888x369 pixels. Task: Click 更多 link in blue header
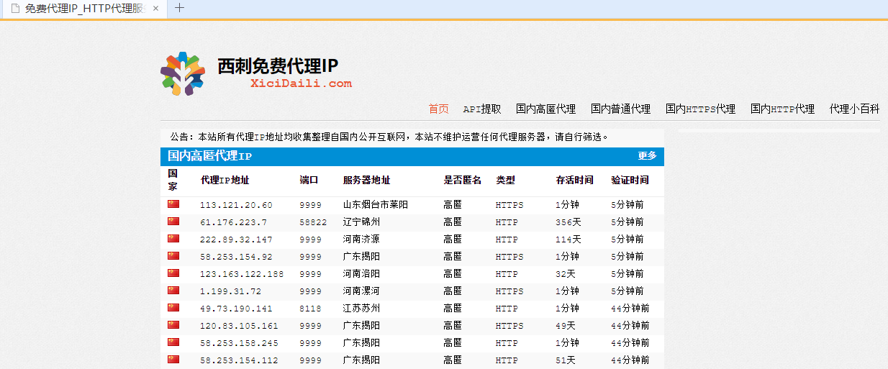(647, 156)
